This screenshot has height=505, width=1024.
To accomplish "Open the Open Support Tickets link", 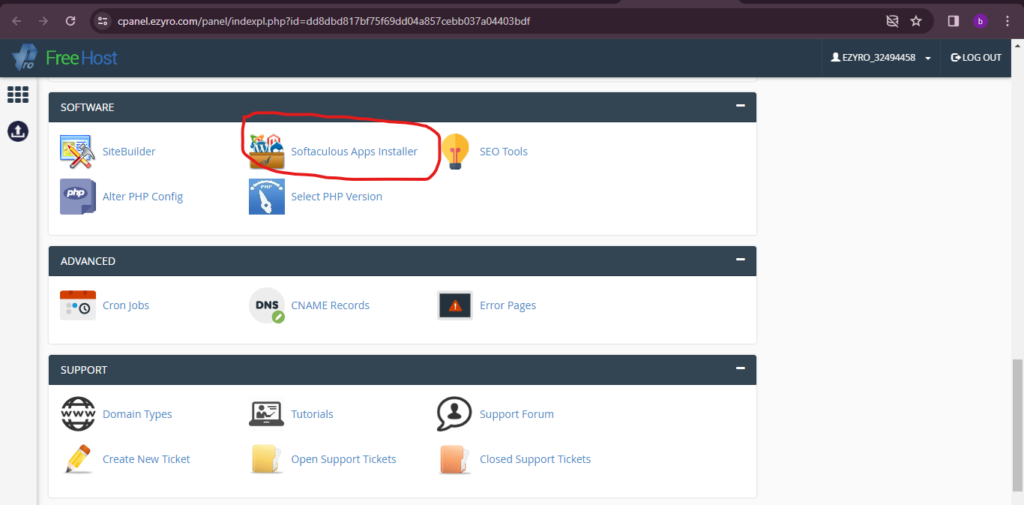I will 344,459.
